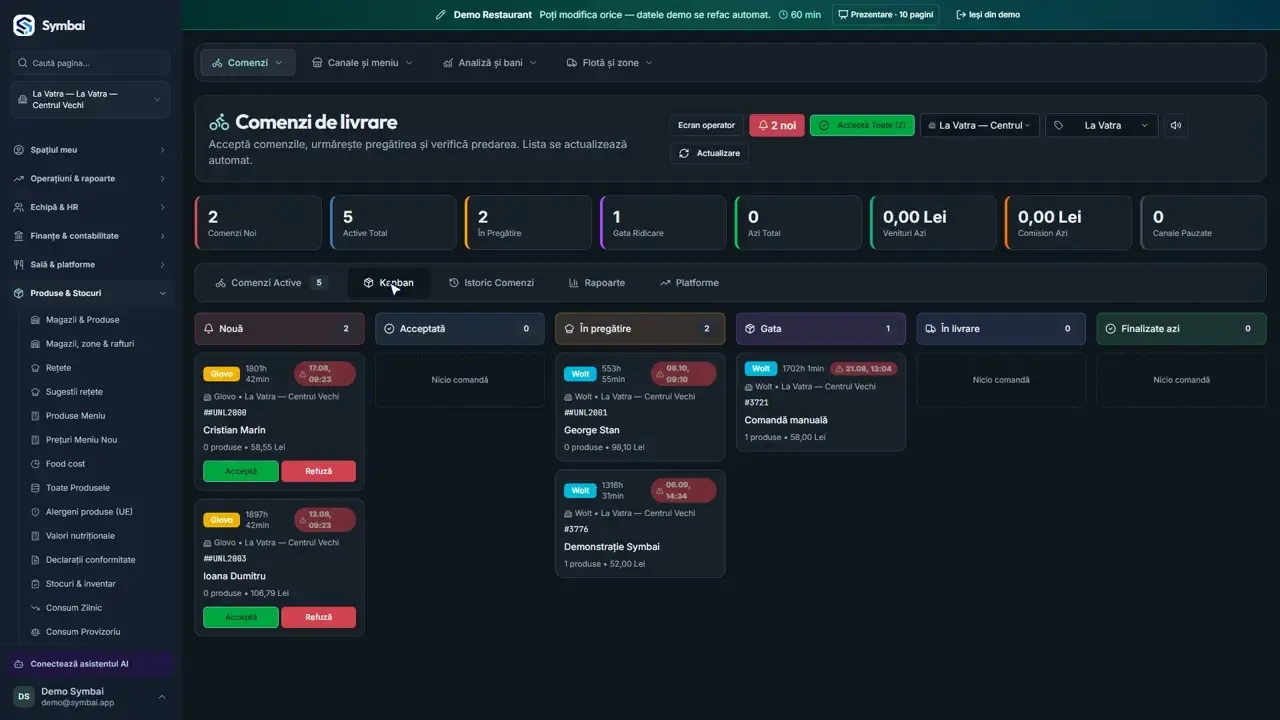Open the Comandă manuală order card
This screenshot has width=1280, height=720.
[x=821, y=401]
